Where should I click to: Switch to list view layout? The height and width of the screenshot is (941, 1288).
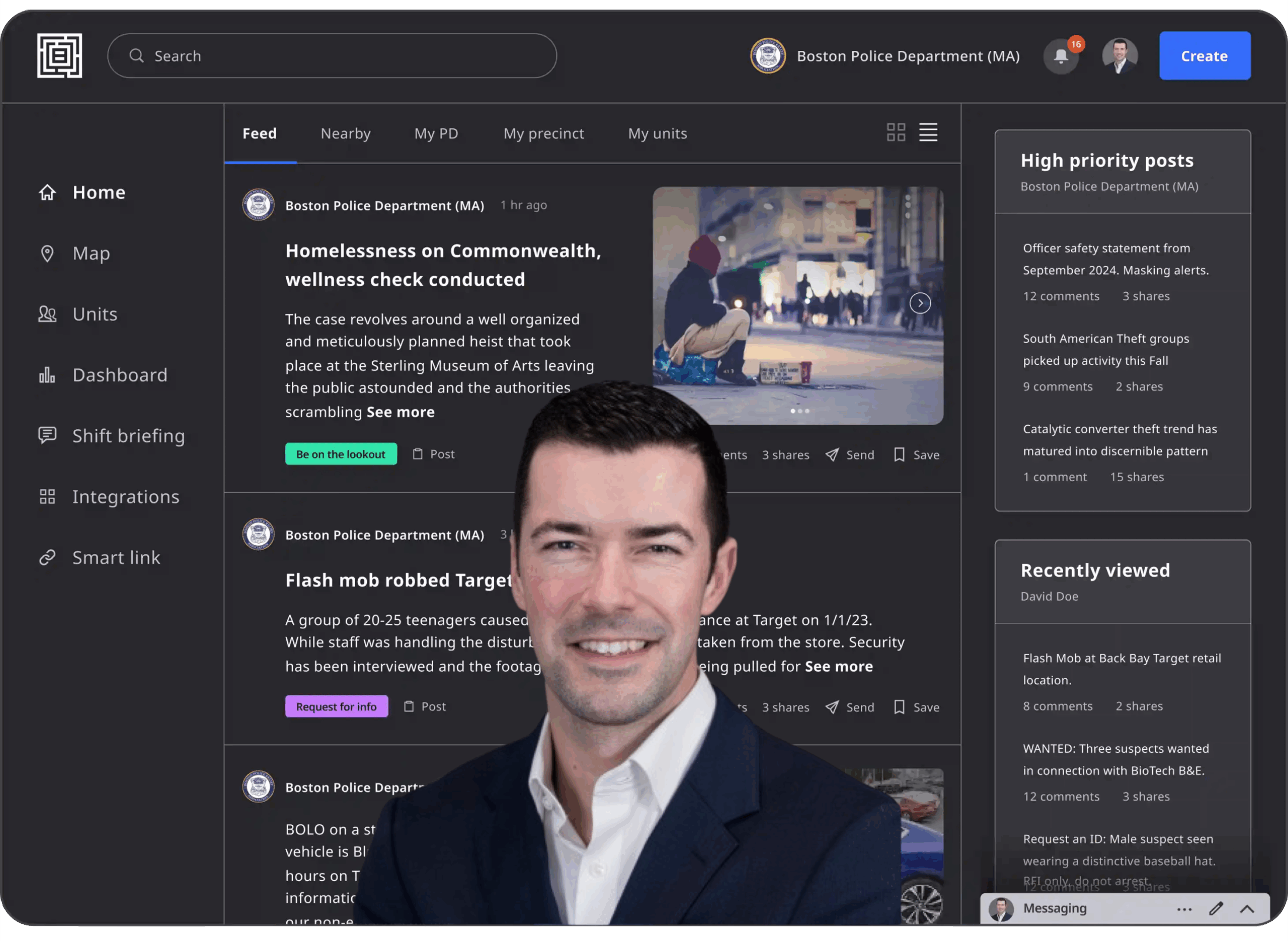click(928, 132)
